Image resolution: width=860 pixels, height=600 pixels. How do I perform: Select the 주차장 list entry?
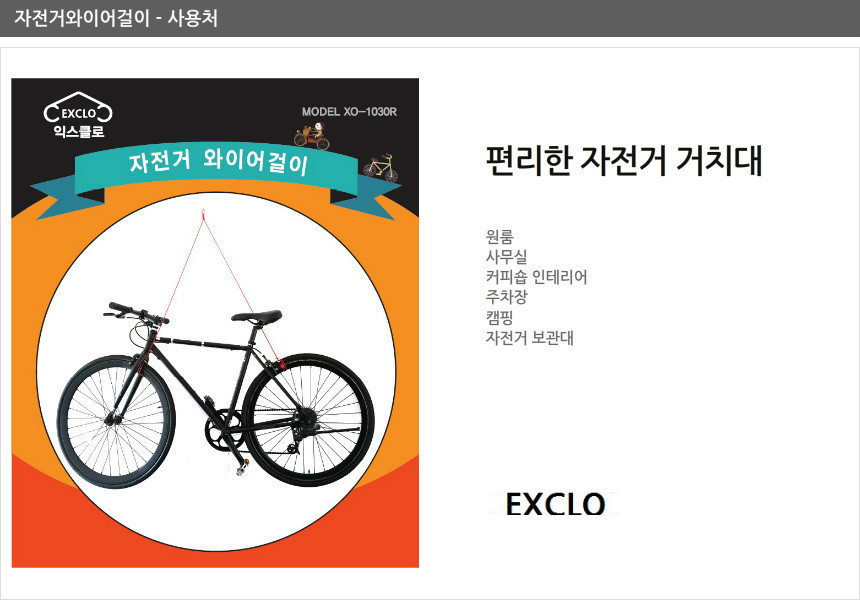[x=506, y=297]
